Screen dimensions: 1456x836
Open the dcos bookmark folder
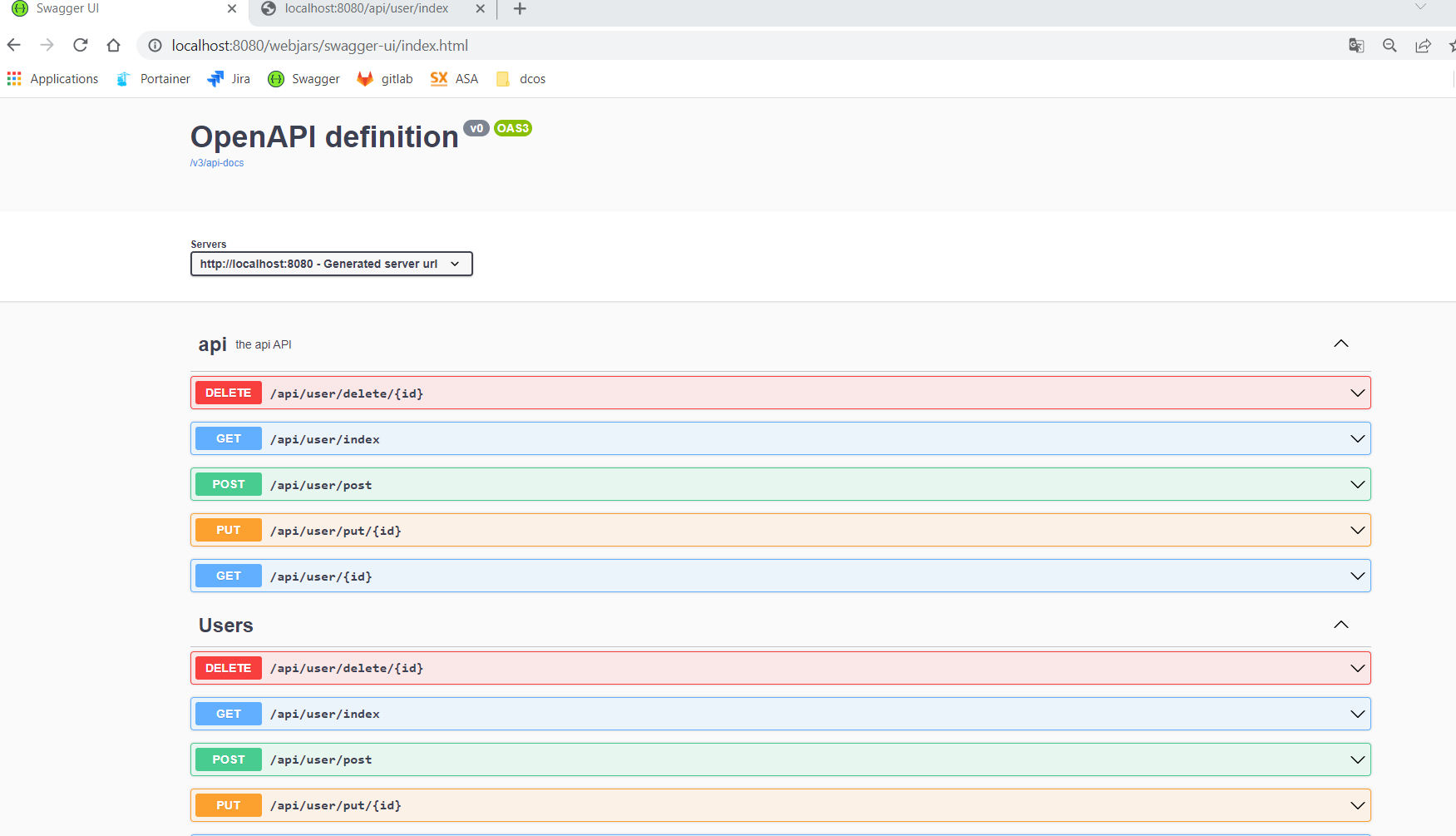[x=521, y=79]
